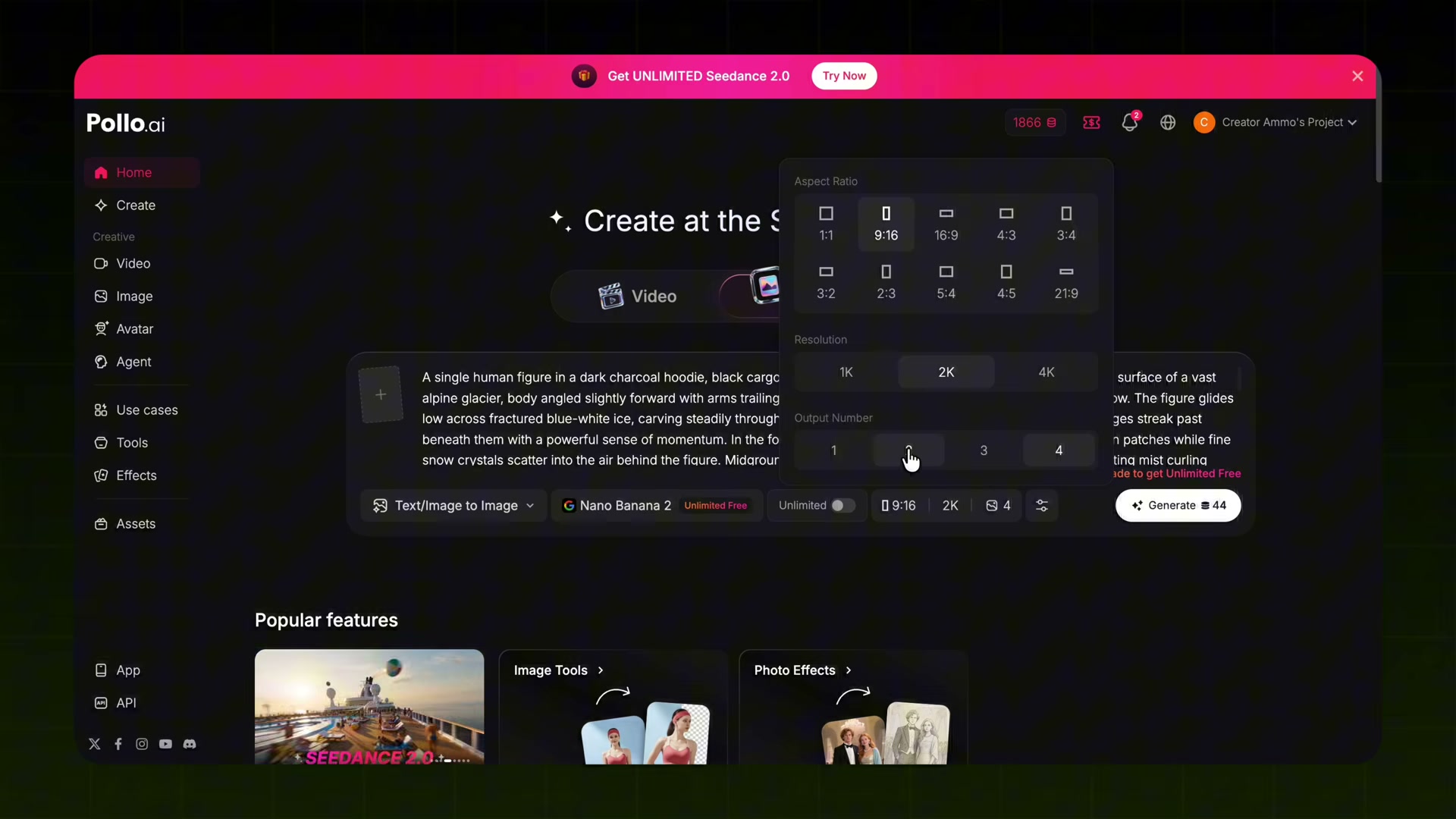Image resolution: width=1456 pixels, height=819 pixels.
Task: Click the Generate button
Action: coord(1178,506)
